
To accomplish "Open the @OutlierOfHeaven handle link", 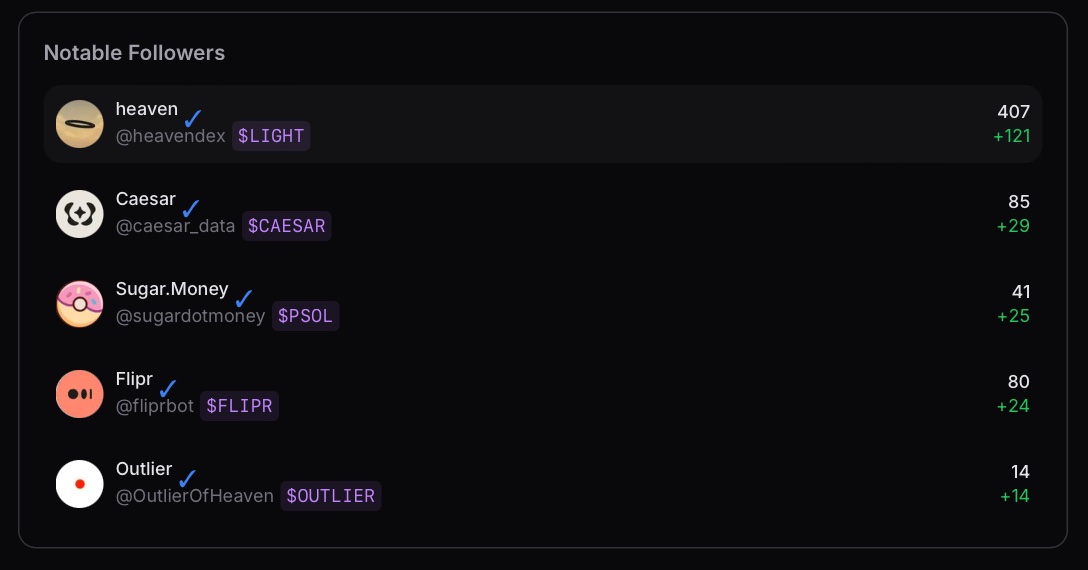I will click(195, 496).
